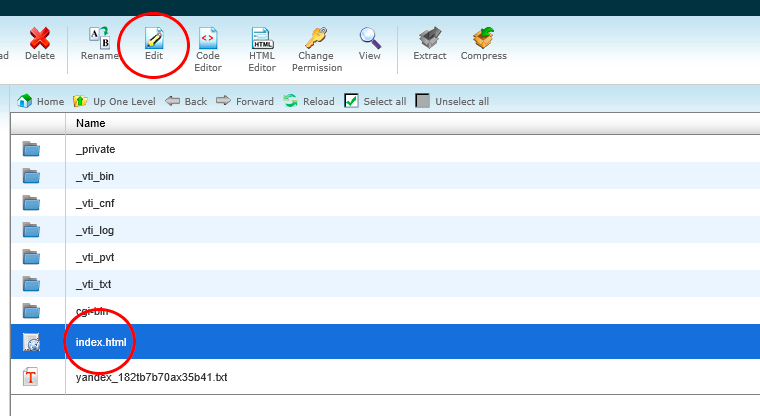Click the green Reload arrows icon
The image size is (760, 416).
(x=290, y=101)
